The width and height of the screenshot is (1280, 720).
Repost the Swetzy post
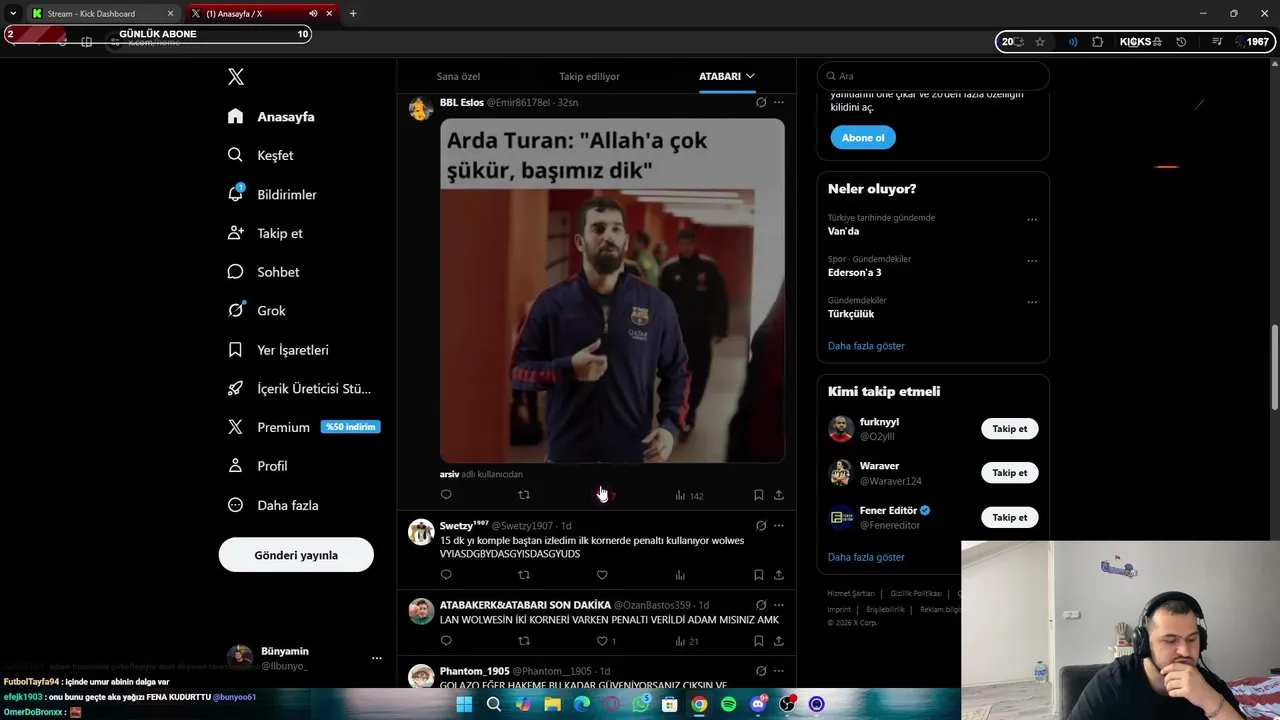pyautogui.click(x=524, y=575)
